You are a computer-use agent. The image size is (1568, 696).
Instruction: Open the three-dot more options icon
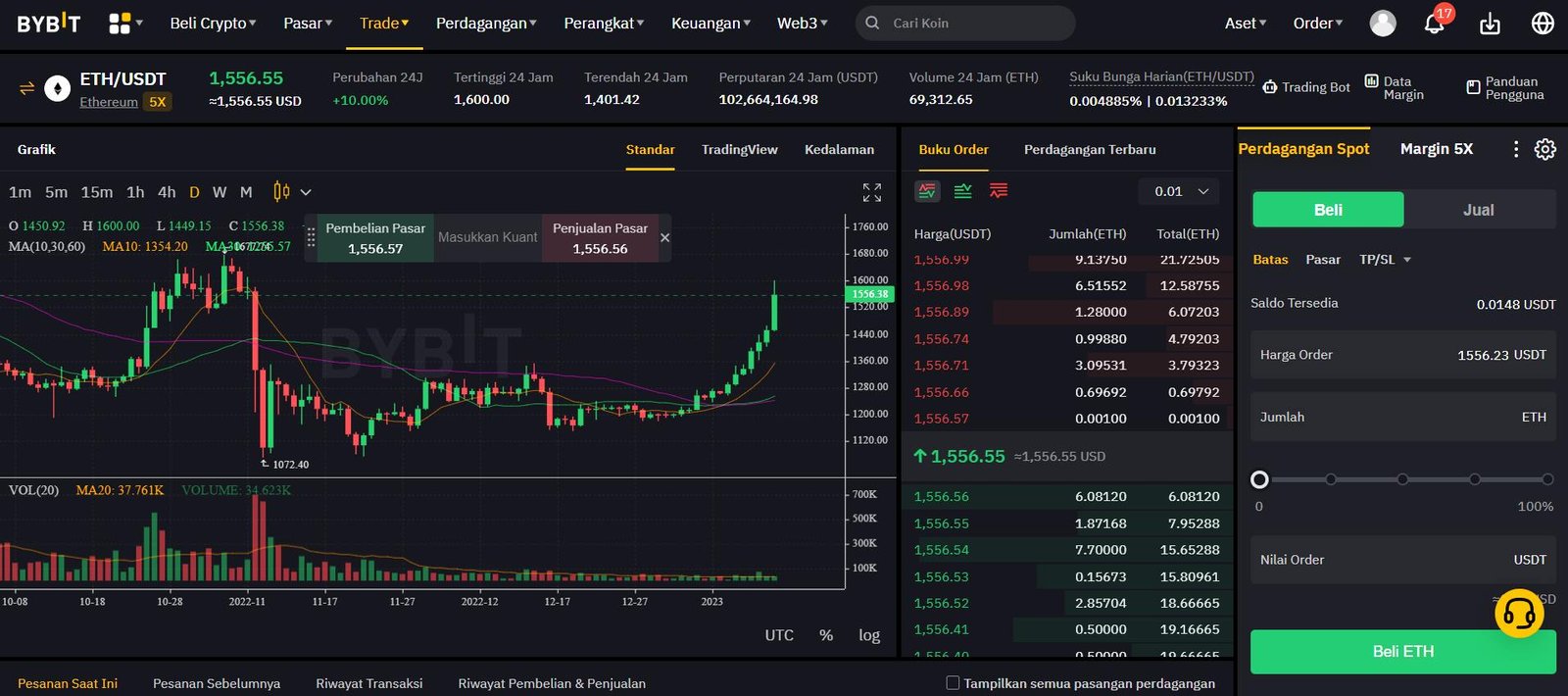[1516, 149]
